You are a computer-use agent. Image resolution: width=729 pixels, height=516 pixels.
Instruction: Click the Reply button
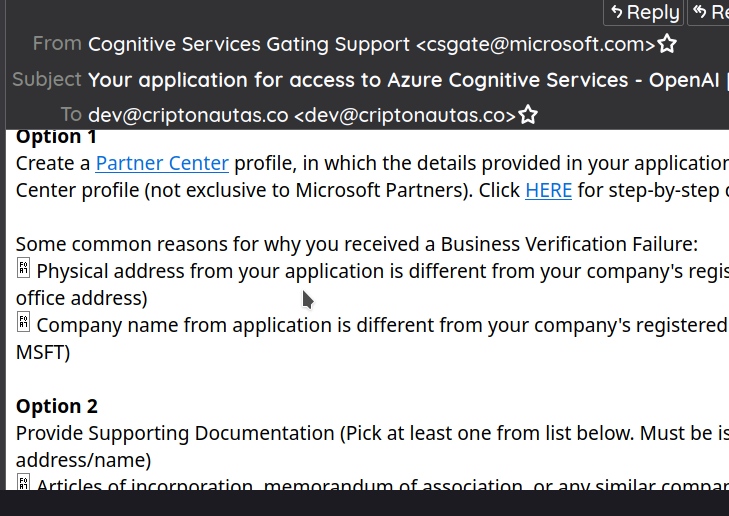pos(645,13)
